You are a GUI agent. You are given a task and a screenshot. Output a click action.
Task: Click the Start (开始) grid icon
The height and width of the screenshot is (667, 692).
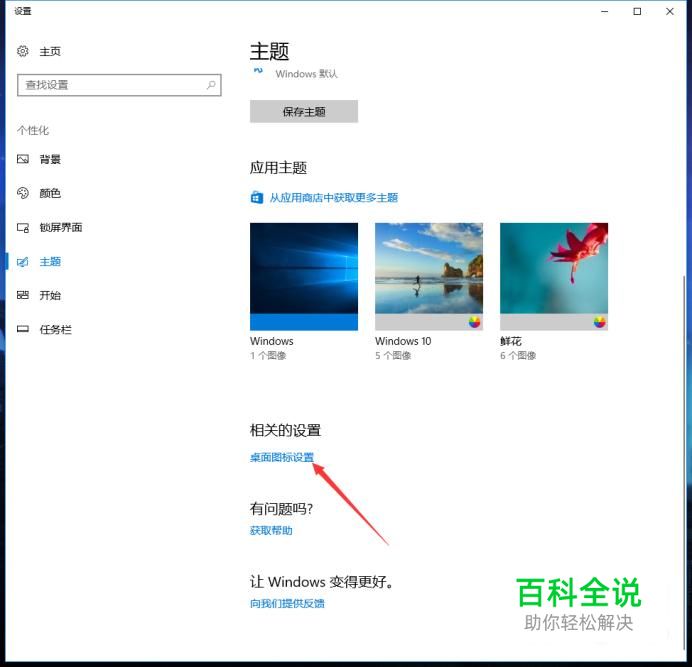[x=23, y=295]
